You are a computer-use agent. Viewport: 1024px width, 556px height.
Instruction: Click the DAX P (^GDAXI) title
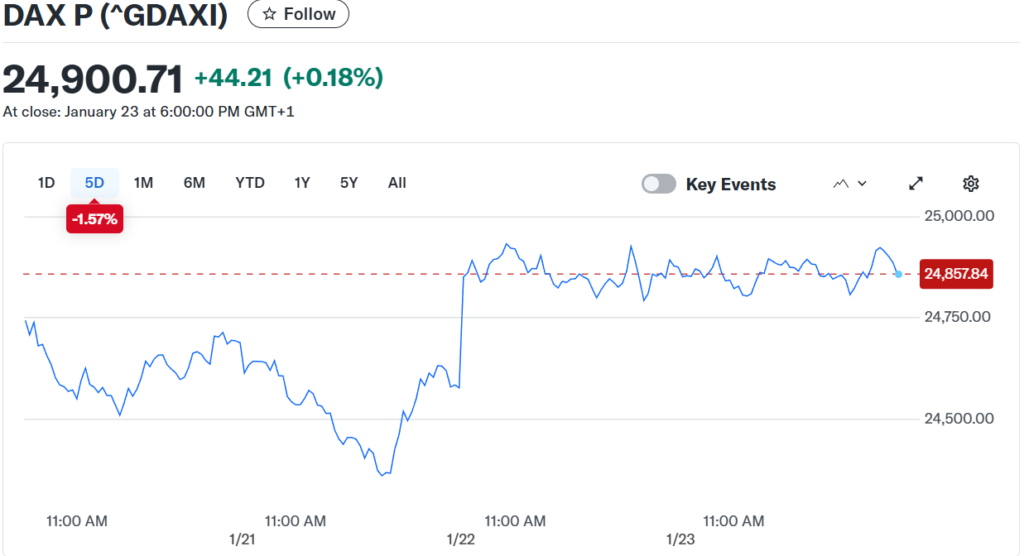pyautogui.click(x=116, y=15)
